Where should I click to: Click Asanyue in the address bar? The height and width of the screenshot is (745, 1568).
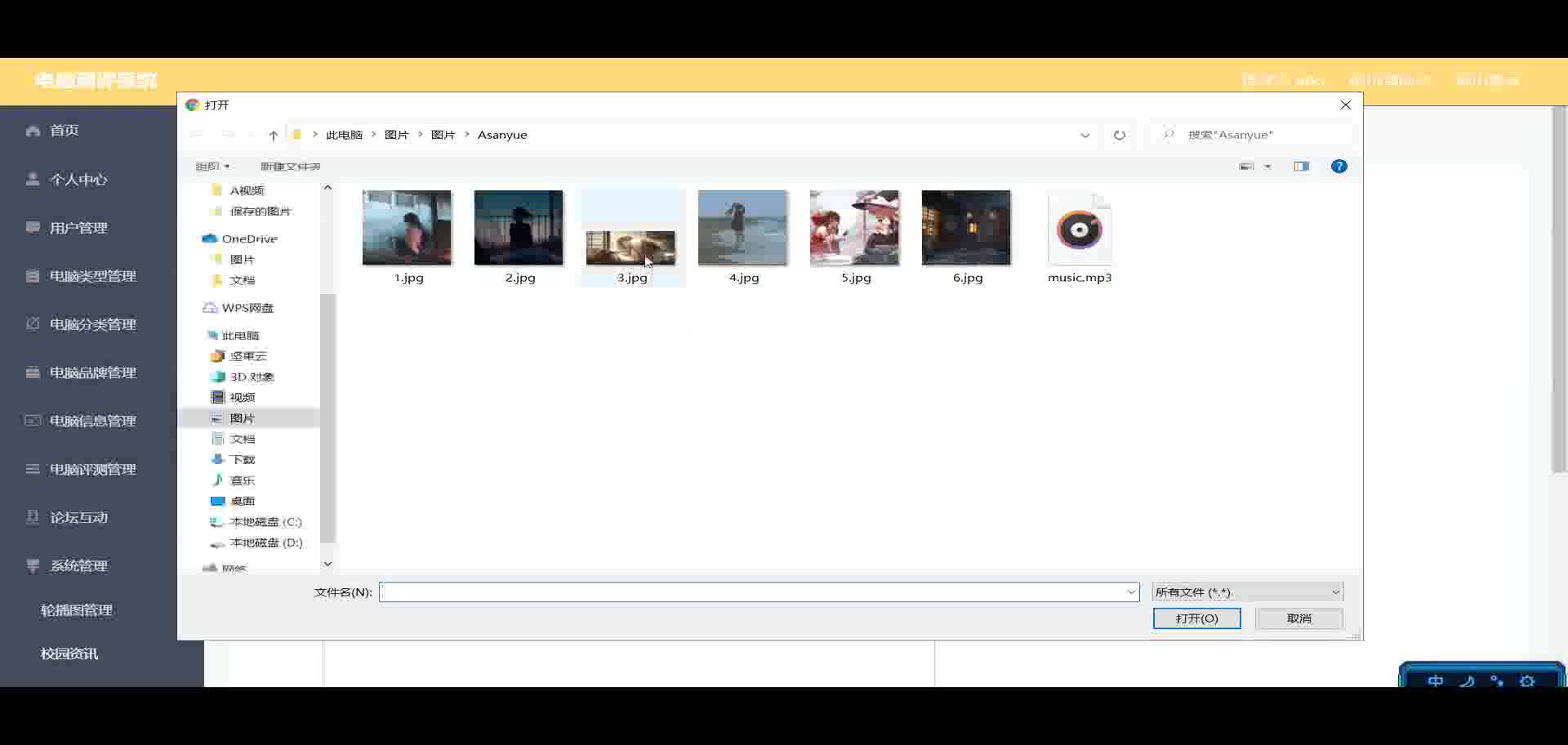point(502,135)
